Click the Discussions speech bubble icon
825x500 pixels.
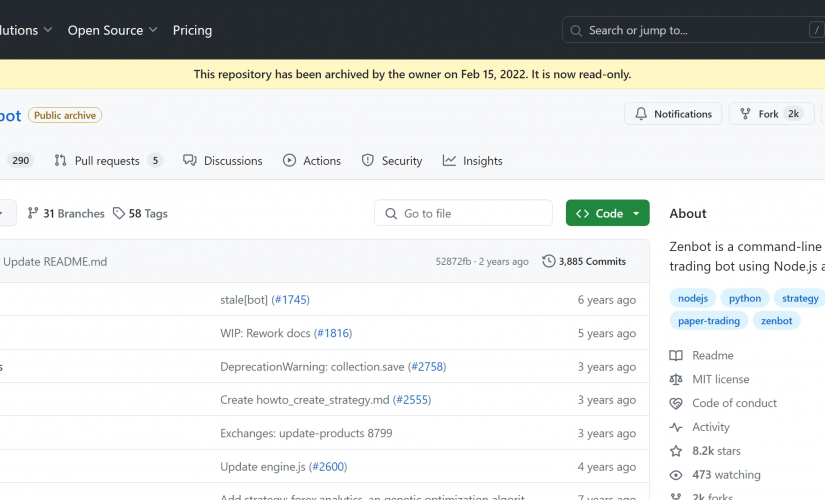coord(190,161)
